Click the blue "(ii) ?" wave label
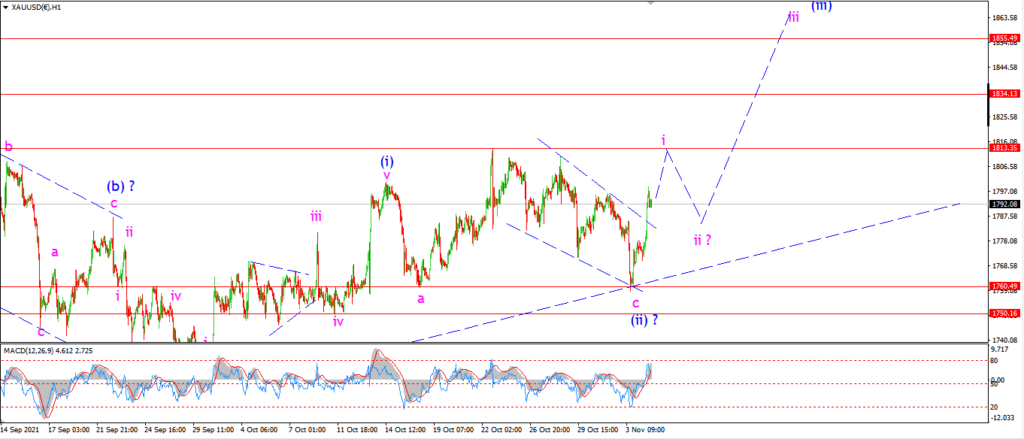 coord(644,320)
